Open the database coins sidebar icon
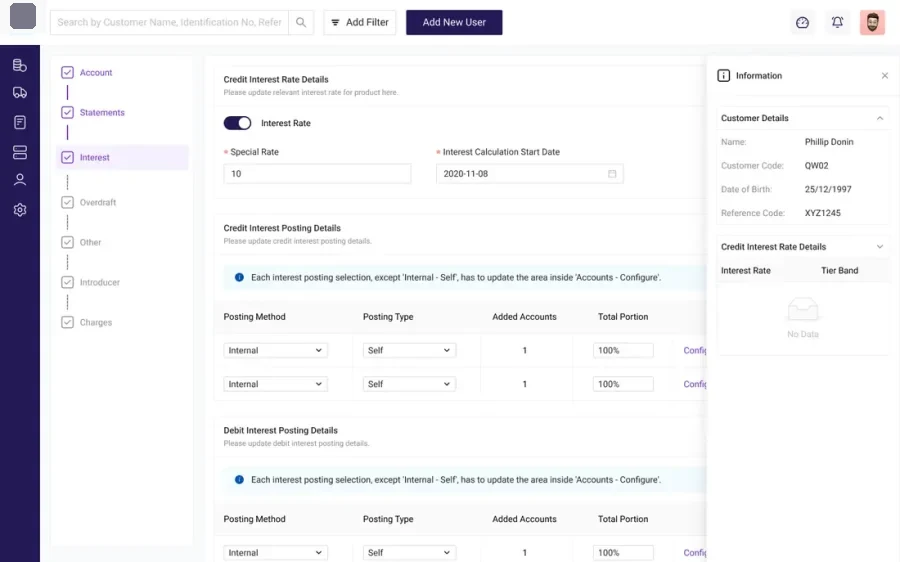This screenshot has width=900, height=562. point(20,65)
